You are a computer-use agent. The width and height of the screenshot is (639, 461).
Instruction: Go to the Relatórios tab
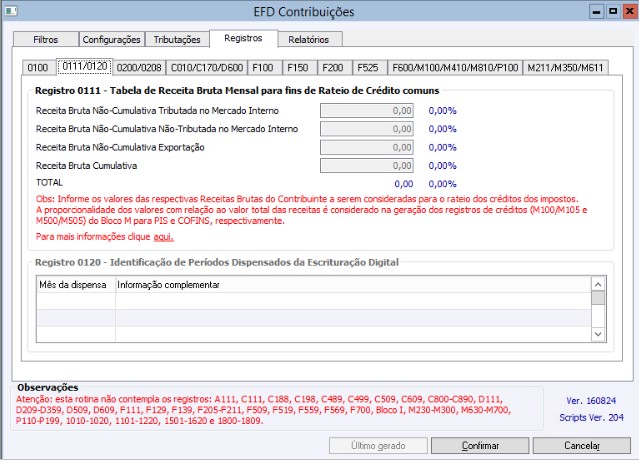308,40
